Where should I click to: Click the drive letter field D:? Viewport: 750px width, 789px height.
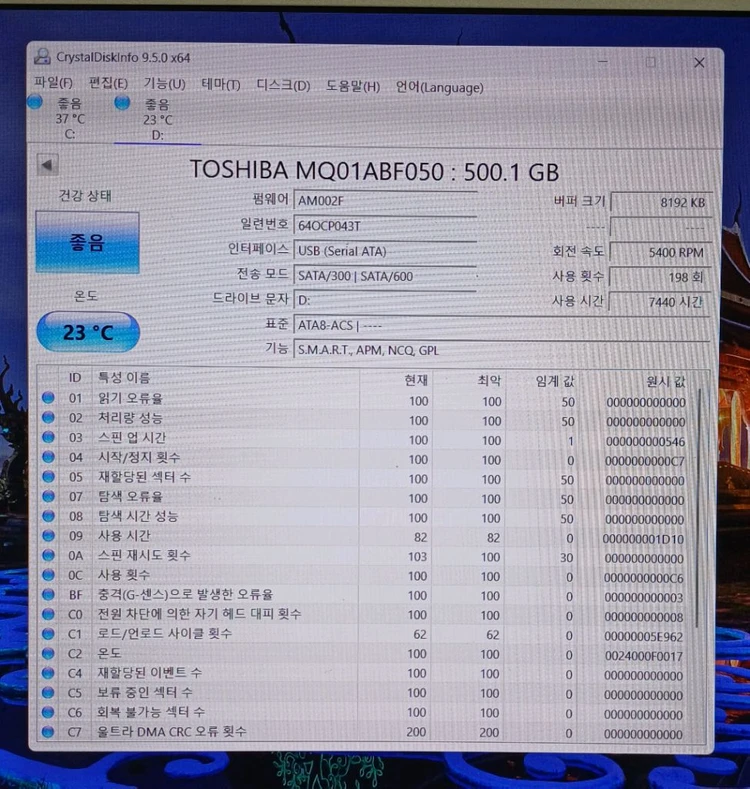coord(385,300)
